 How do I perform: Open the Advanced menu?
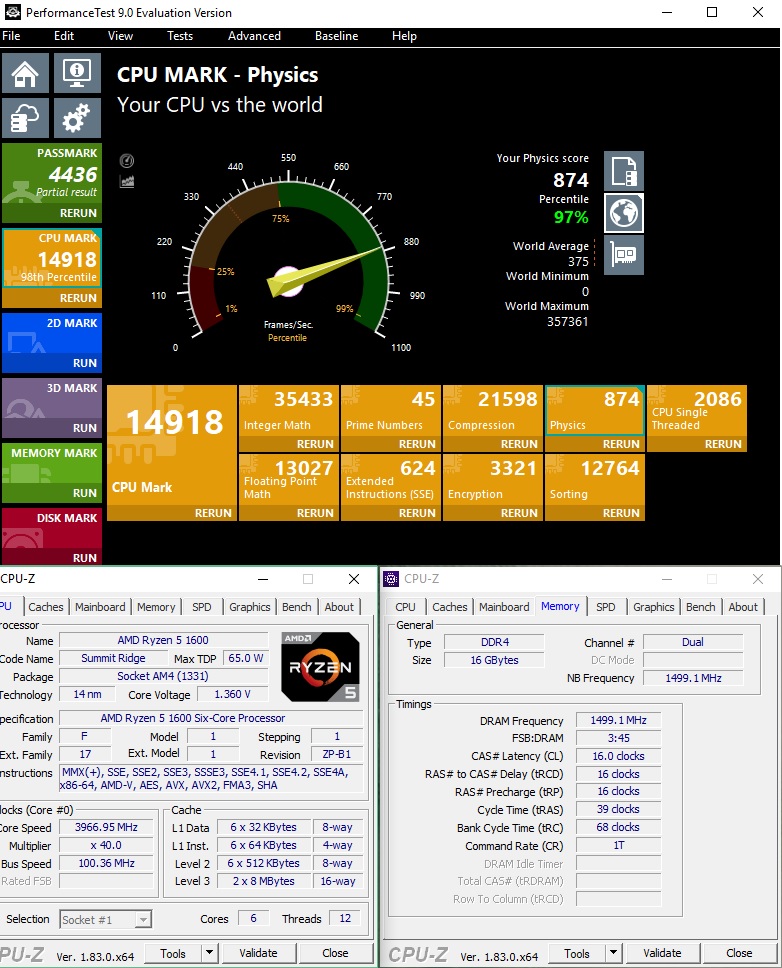click(x=254, y=36)
